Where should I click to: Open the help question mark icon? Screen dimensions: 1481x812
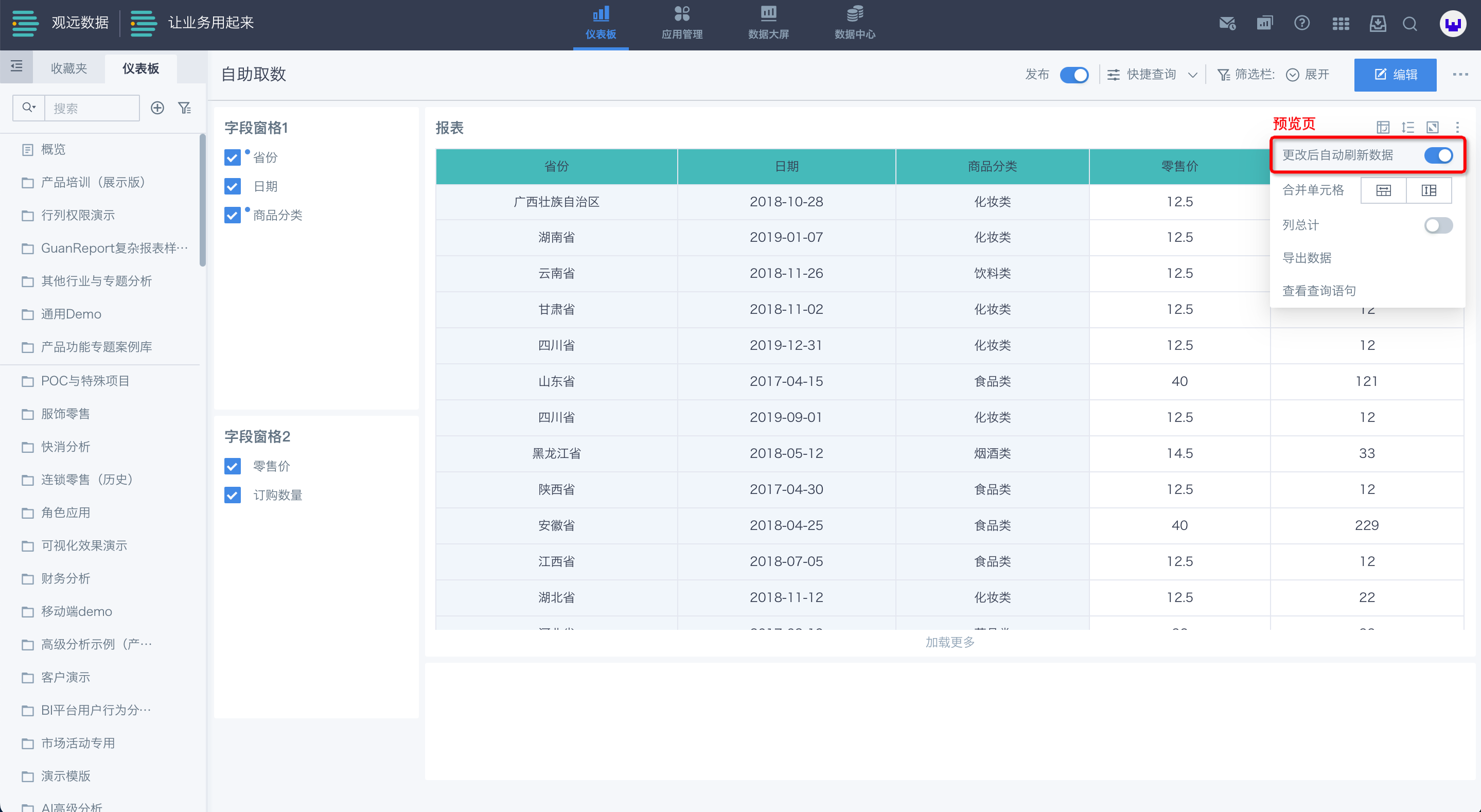coord(1301,23)
